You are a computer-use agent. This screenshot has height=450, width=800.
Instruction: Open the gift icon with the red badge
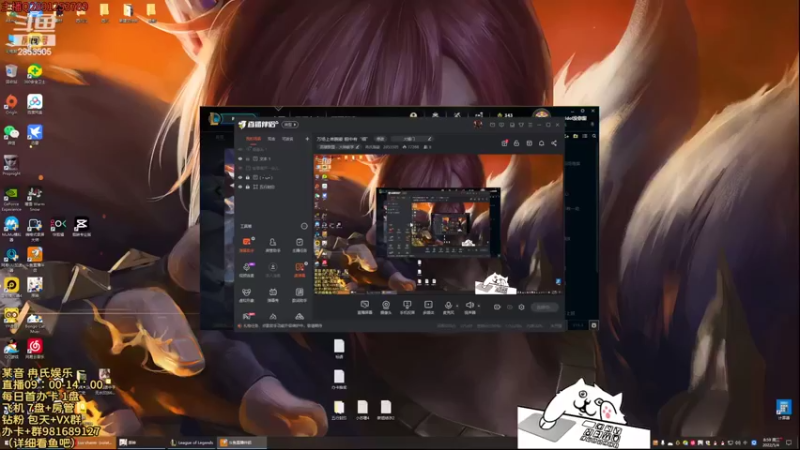[x=504, y=143]
